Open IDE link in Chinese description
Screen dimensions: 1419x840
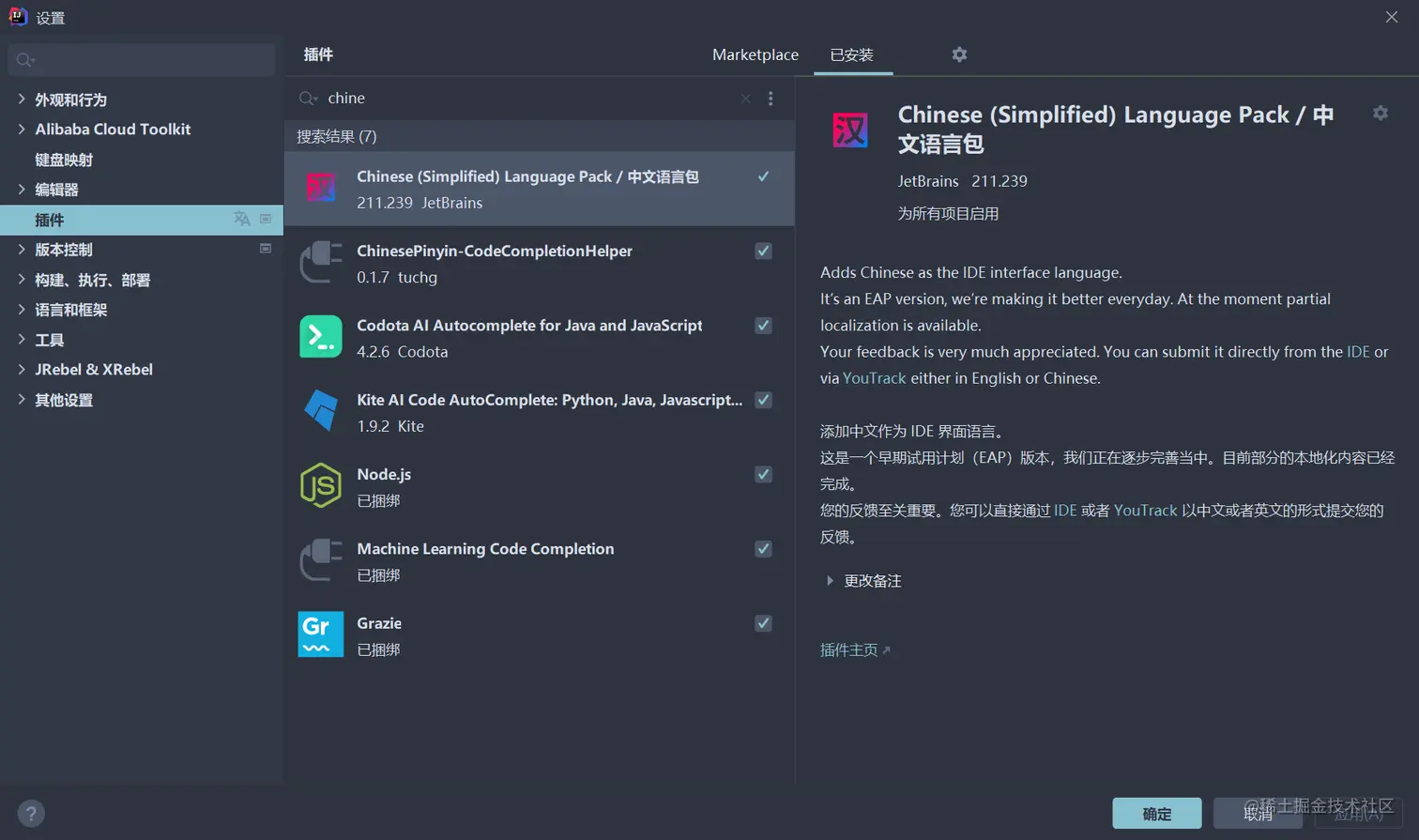click(x=1065, y=511)
